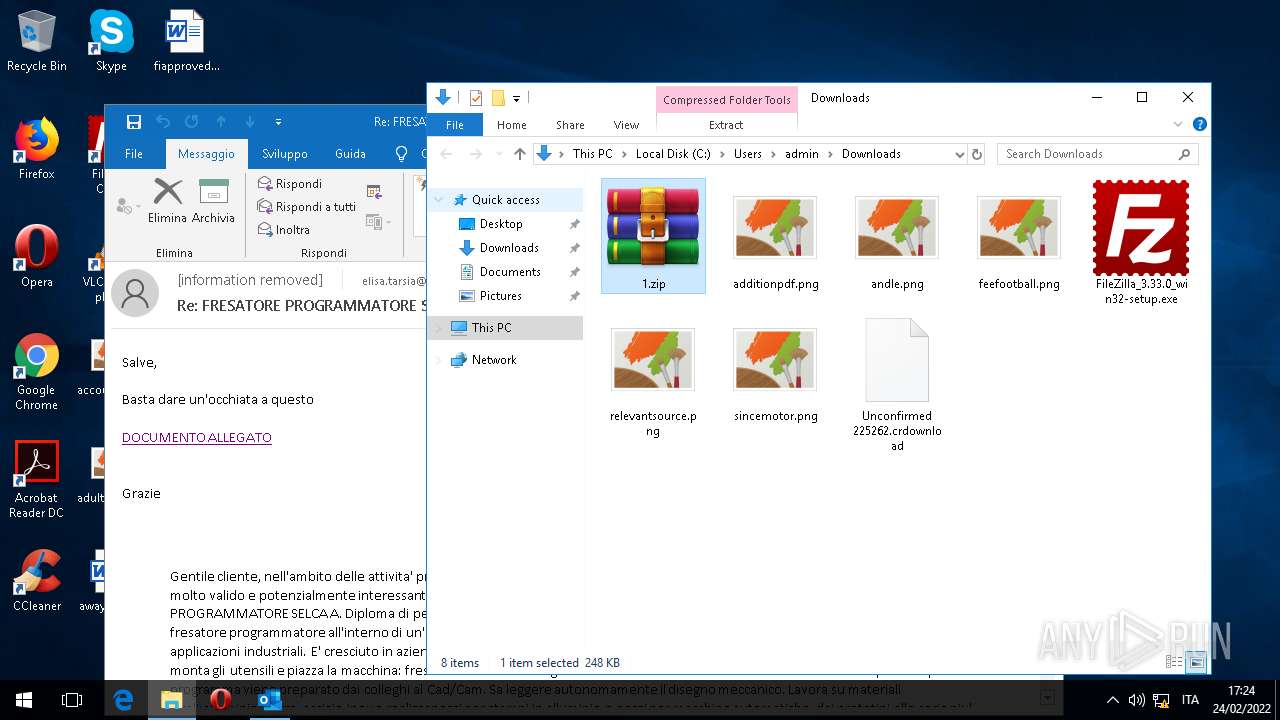Screen dimensions: 1280x720
Task: Launch Microsoft Edge from taskbar
Action: point(124,700)
